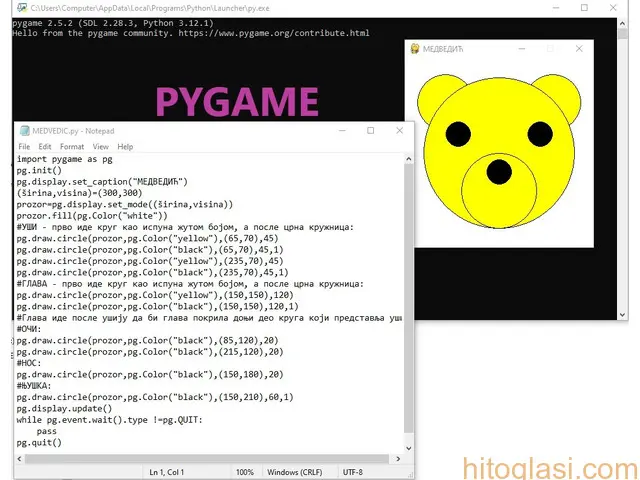
Task: Open the View menu in Notepad
Action: [100, 147]
